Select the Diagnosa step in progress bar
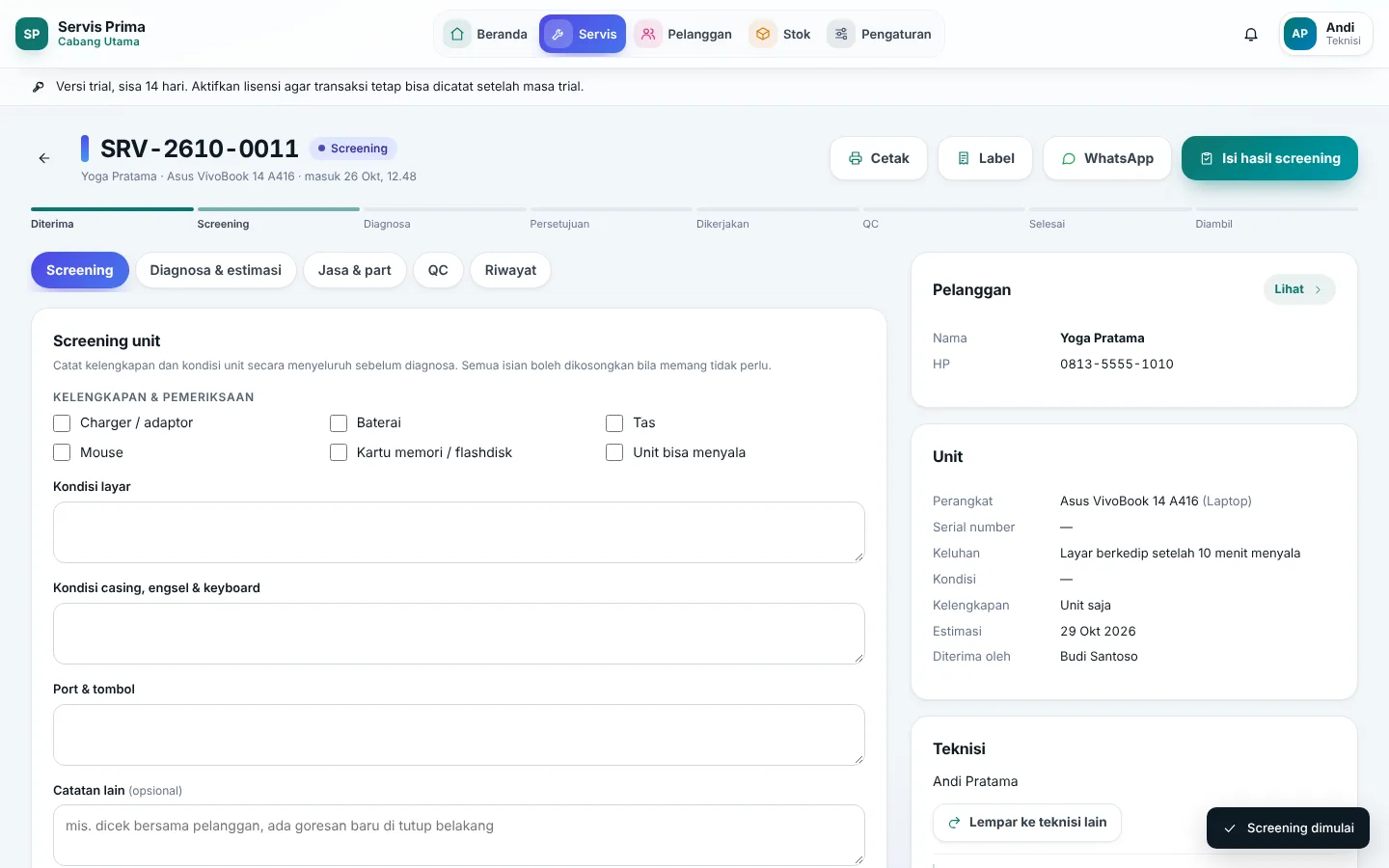 (387, 224)
